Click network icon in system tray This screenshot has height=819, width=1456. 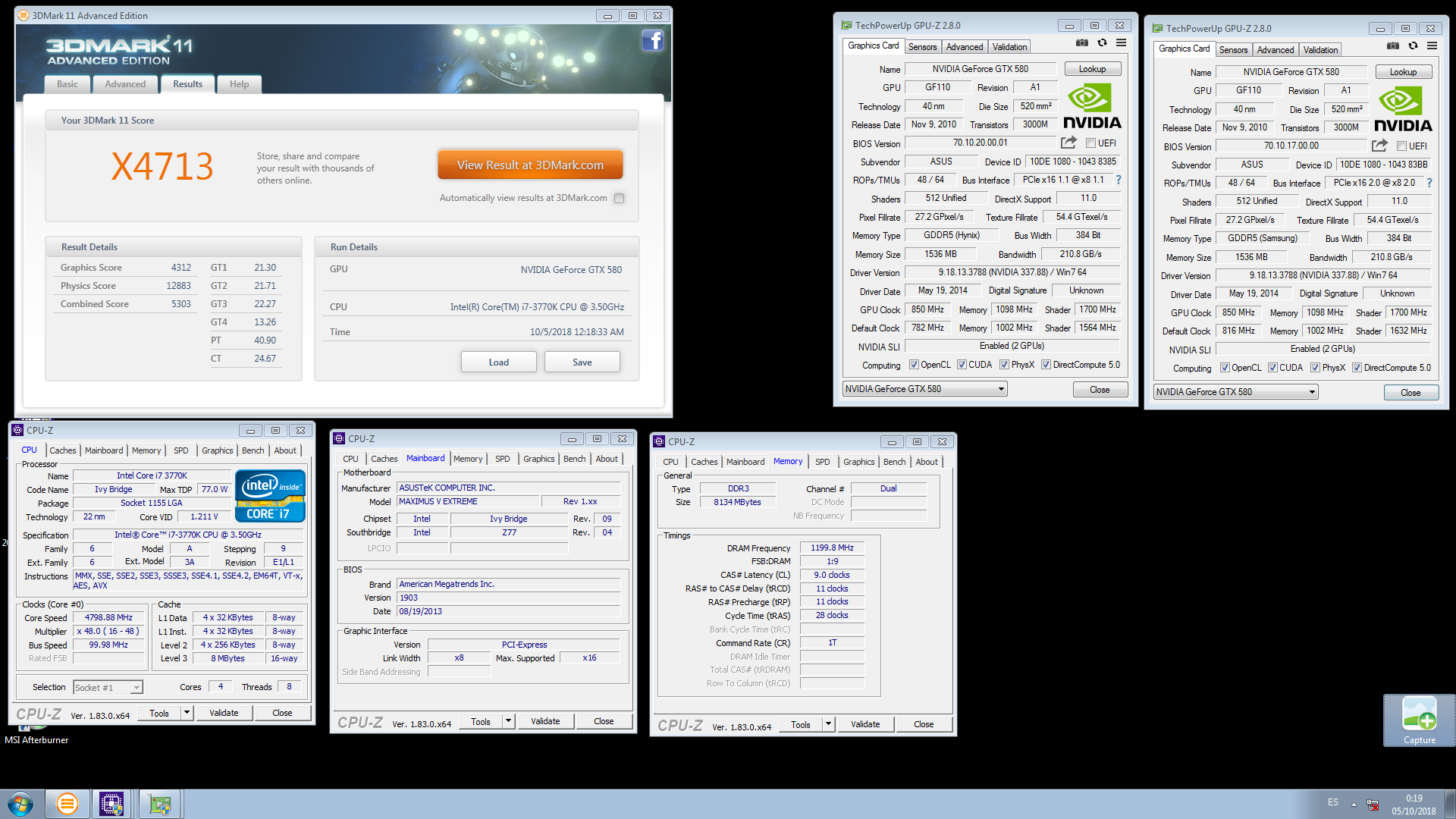coord(1373,805)
